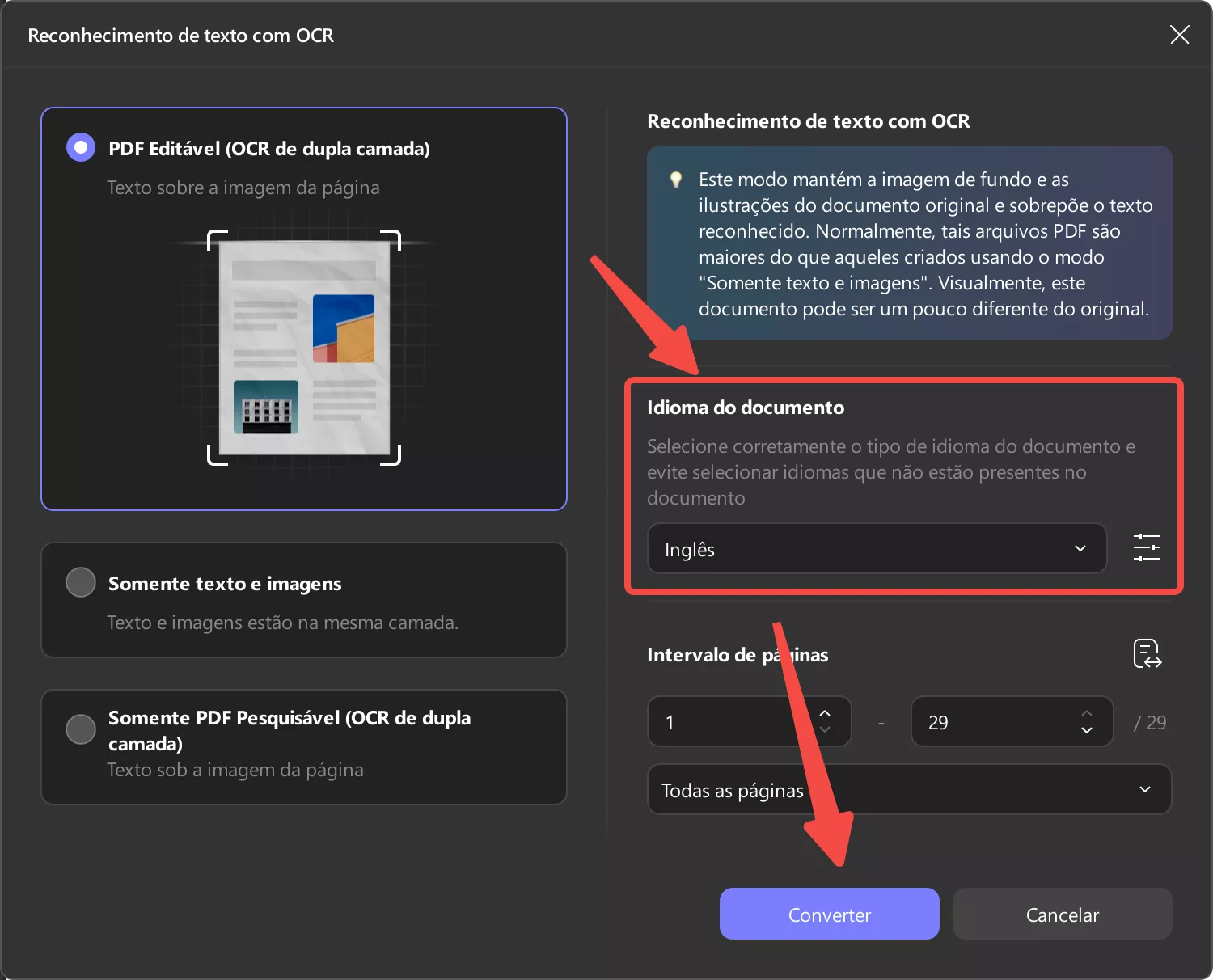Open advanced language settings sliders icon
The height and width of the screenshot is (980, 1213).
click(1146, 547)
